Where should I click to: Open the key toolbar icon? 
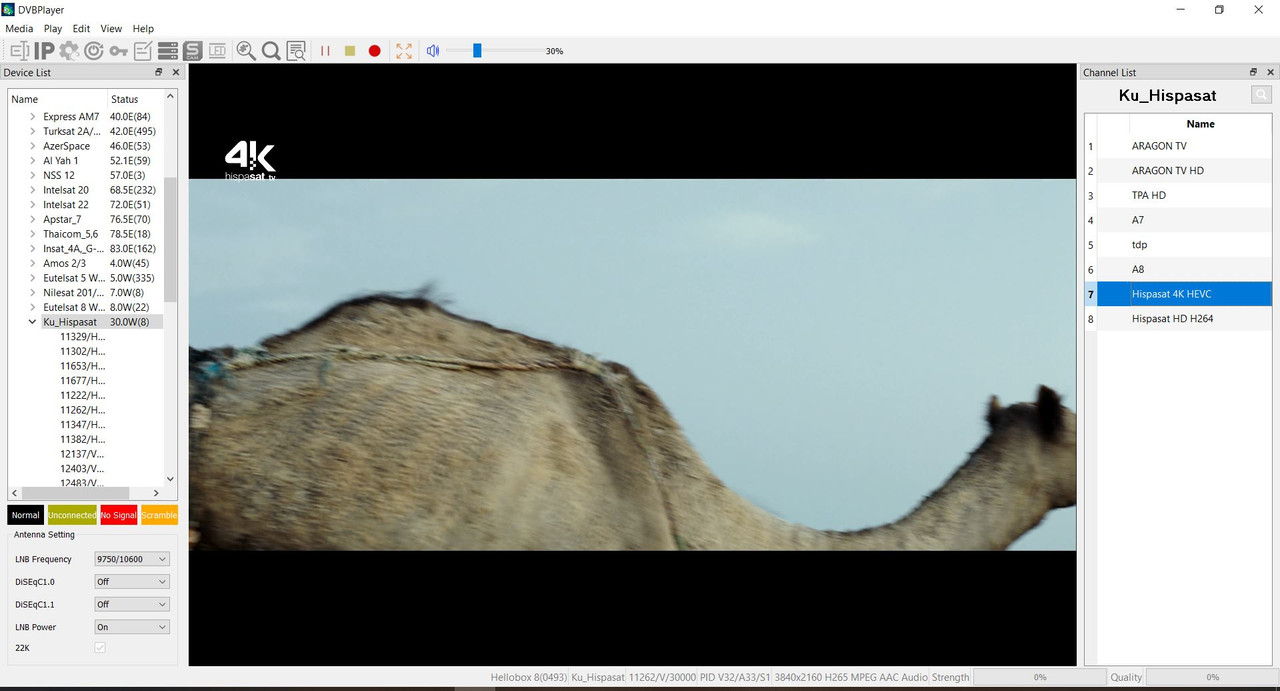[119, 51]
